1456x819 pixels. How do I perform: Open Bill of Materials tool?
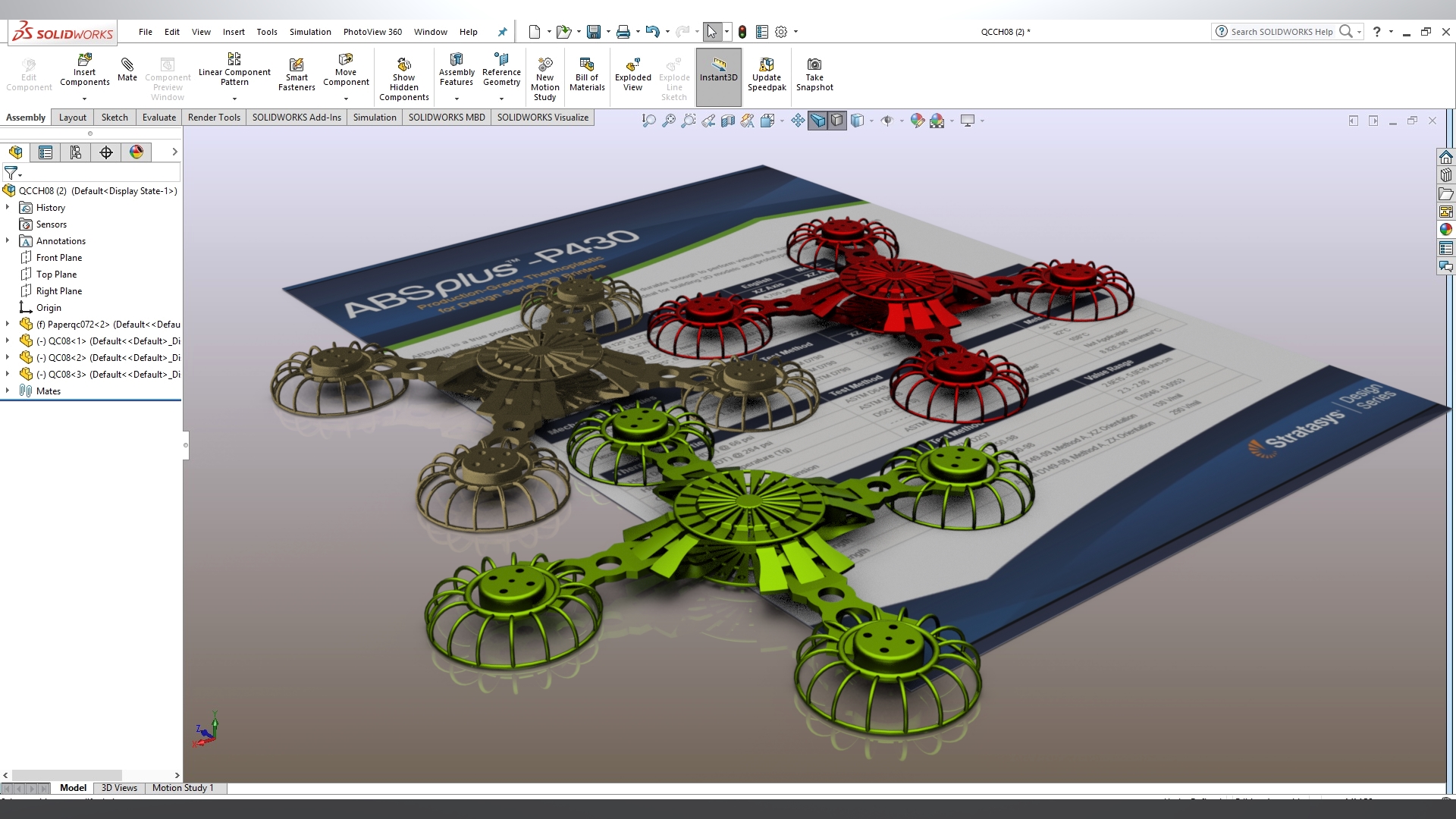[587, 74]
